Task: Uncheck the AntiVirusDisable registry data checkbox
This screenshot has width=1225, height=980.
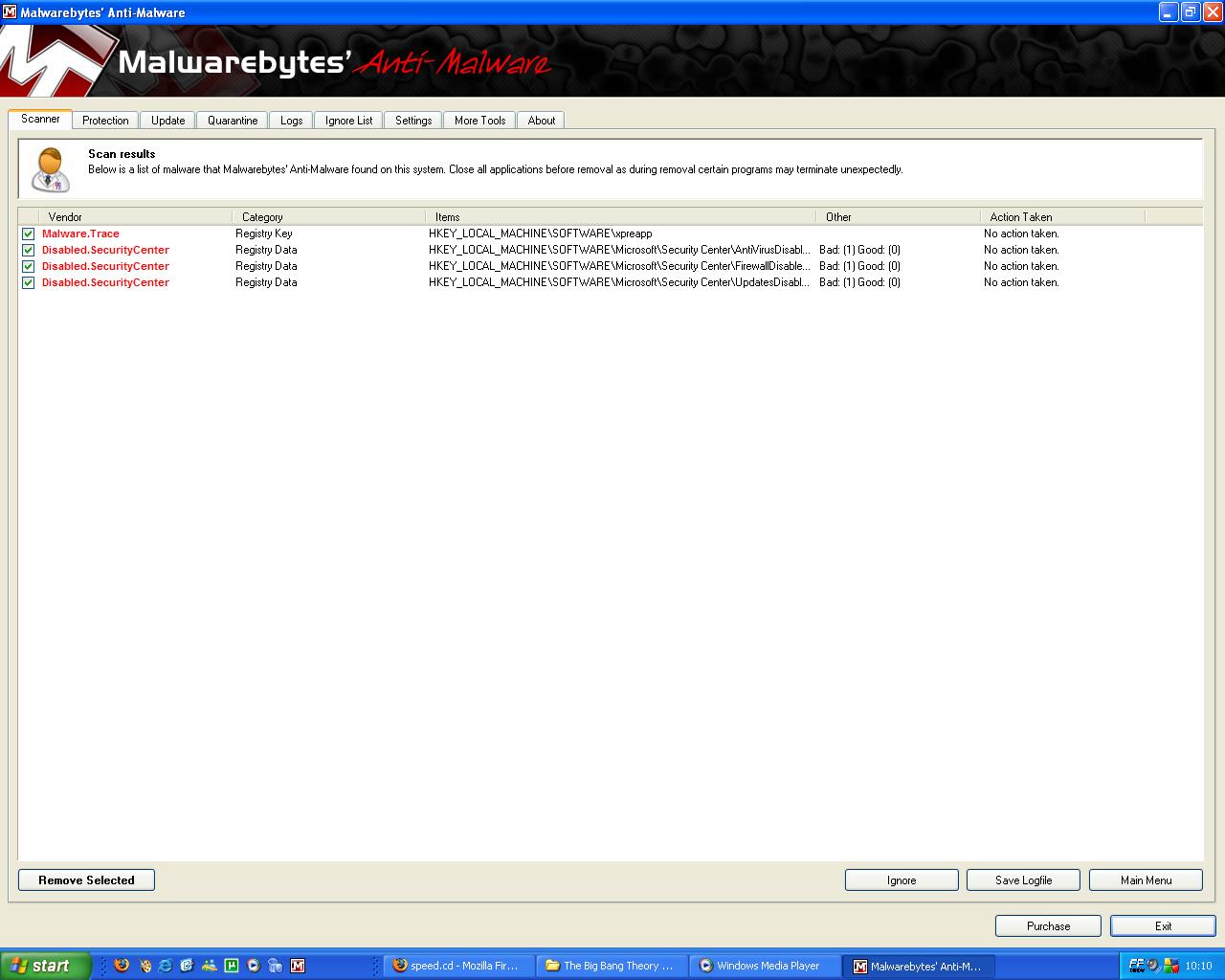Action: pyautogui.click(x=28, y=250)
